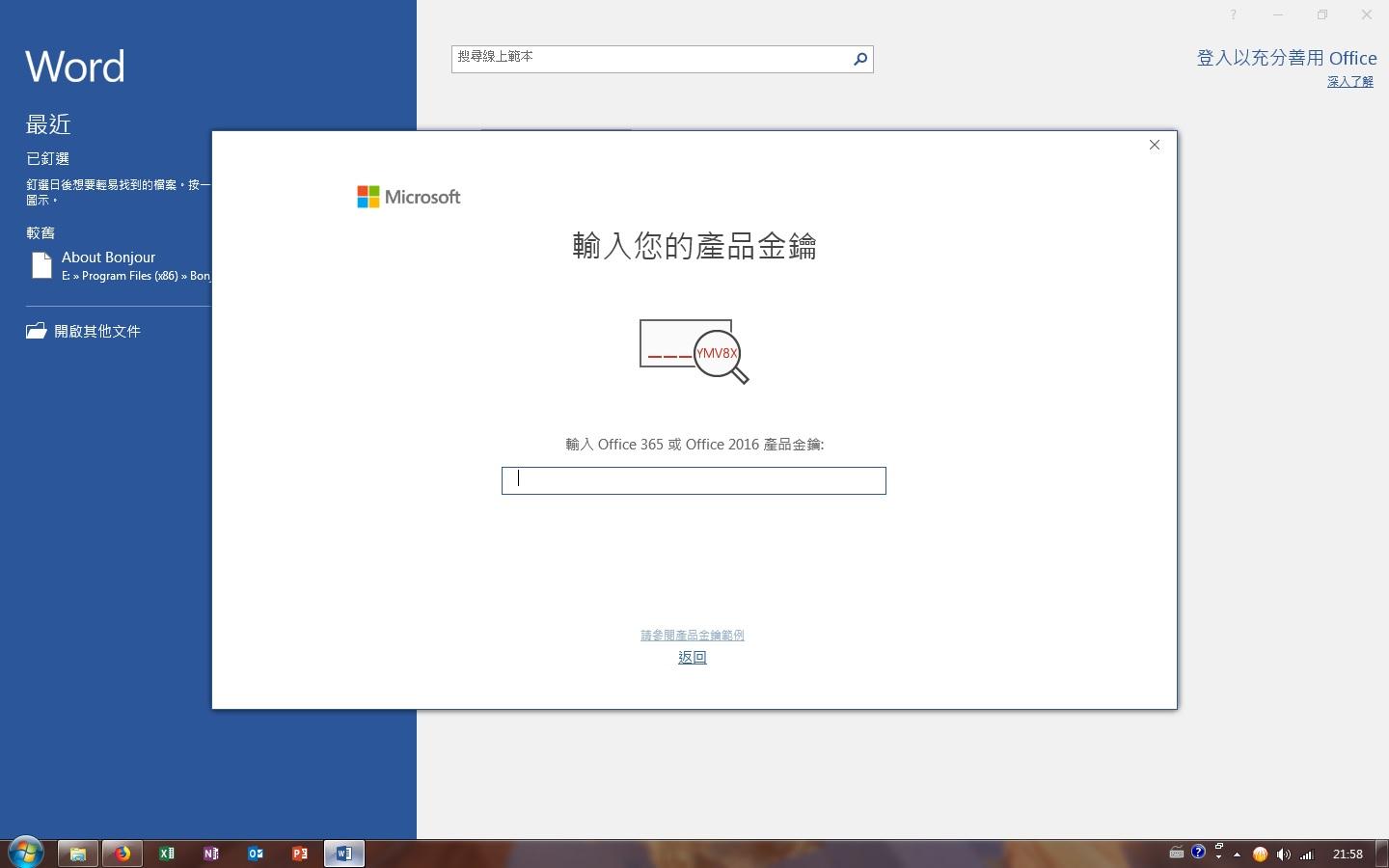Open PowerPoint from the taskbar

tap(300, 854)
